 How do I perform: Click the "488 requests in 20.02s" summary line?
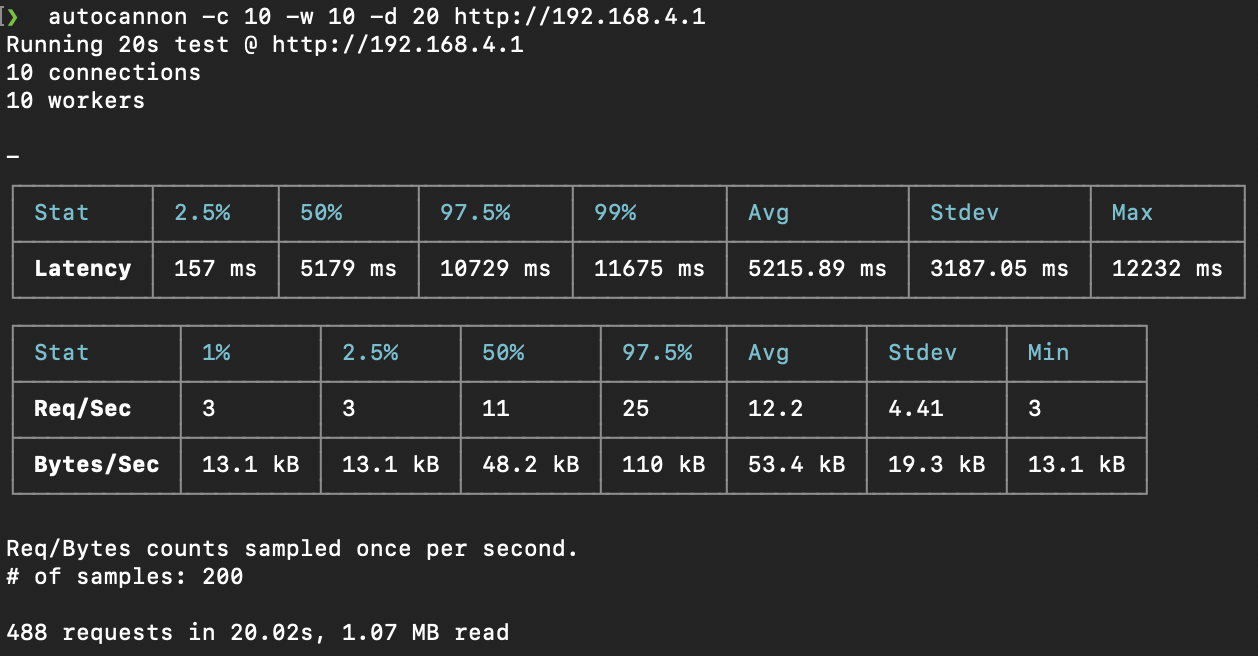[x=257, y=633]
